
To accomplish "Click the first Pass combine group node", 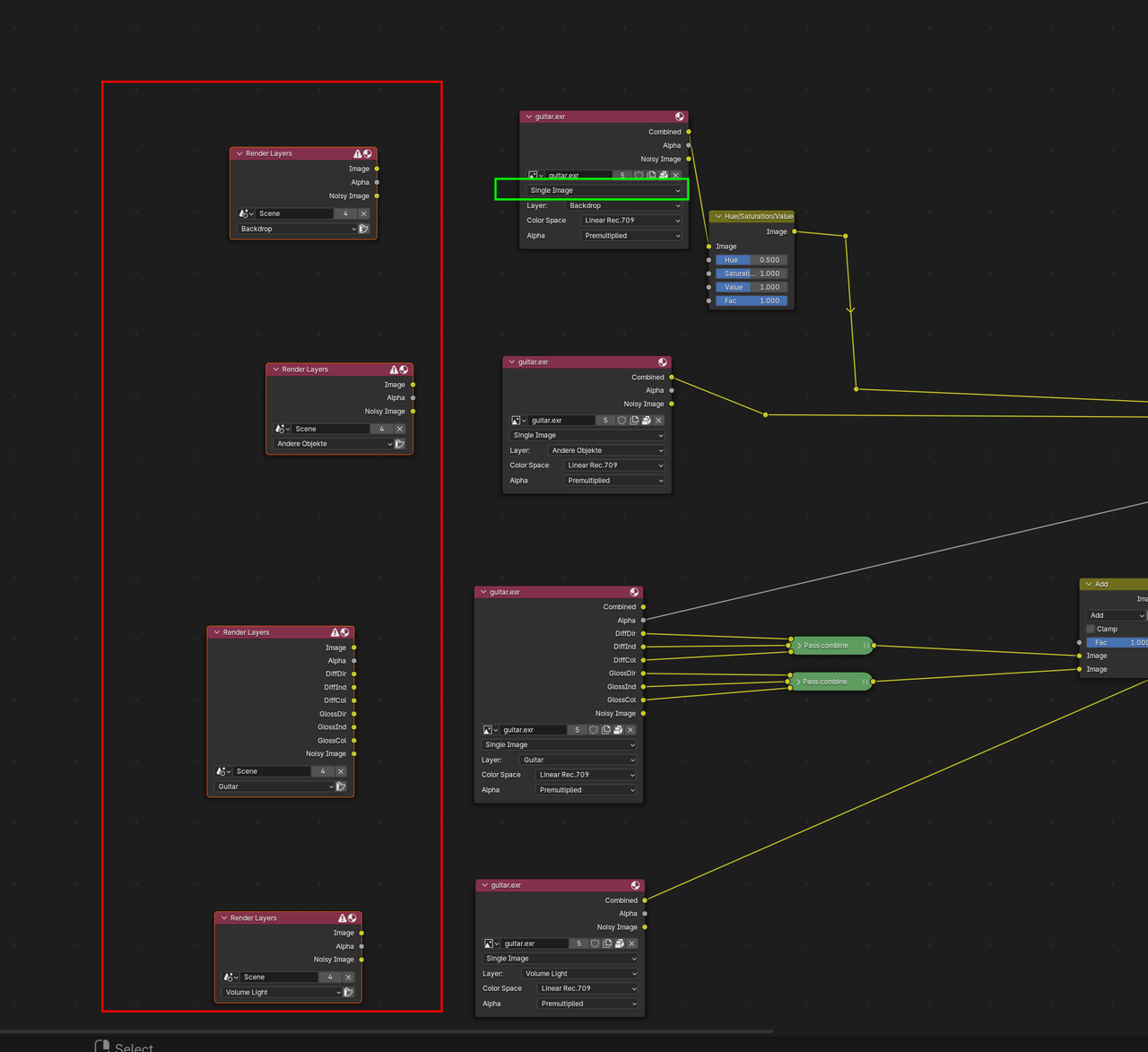I will pyautogui.click(x=830, y=645).
